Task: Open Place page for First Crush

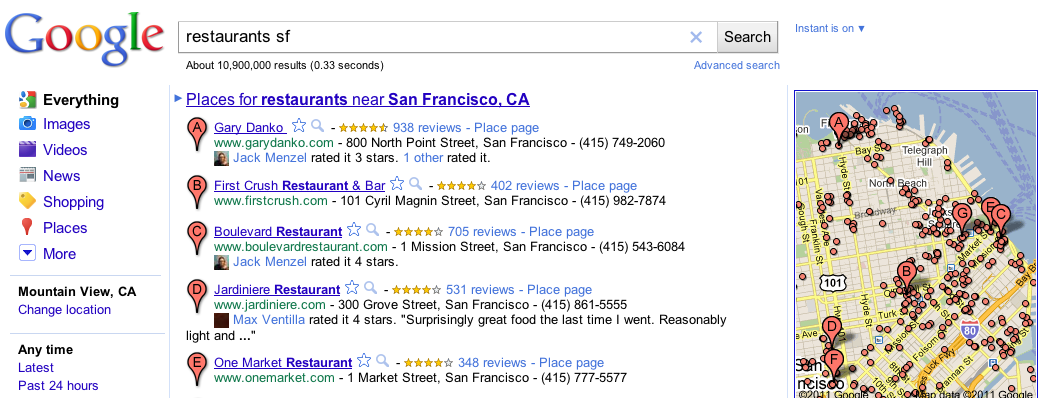Action: pos(604,185)
